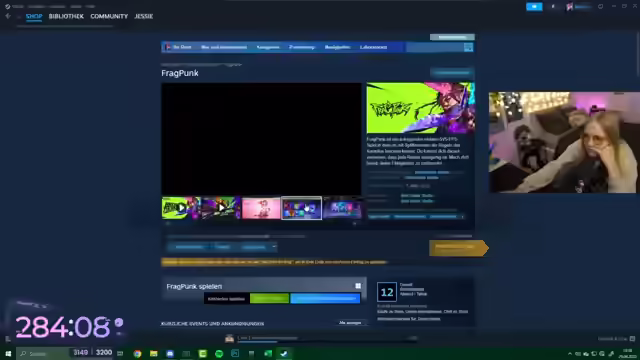Open the 'Kategorien' store menu
Viewport: 640px width, 360px height.
(x=268, y=47)
